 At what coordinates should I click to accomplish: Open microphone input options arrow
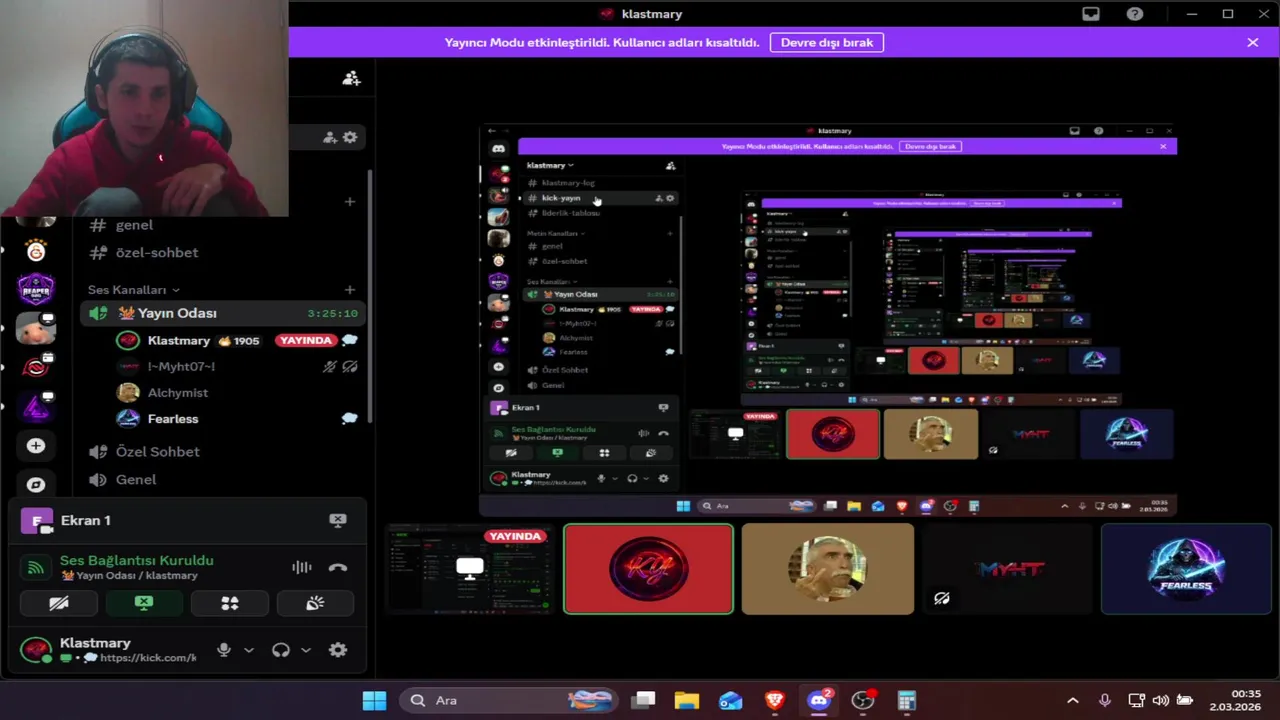tap(249, 650)
